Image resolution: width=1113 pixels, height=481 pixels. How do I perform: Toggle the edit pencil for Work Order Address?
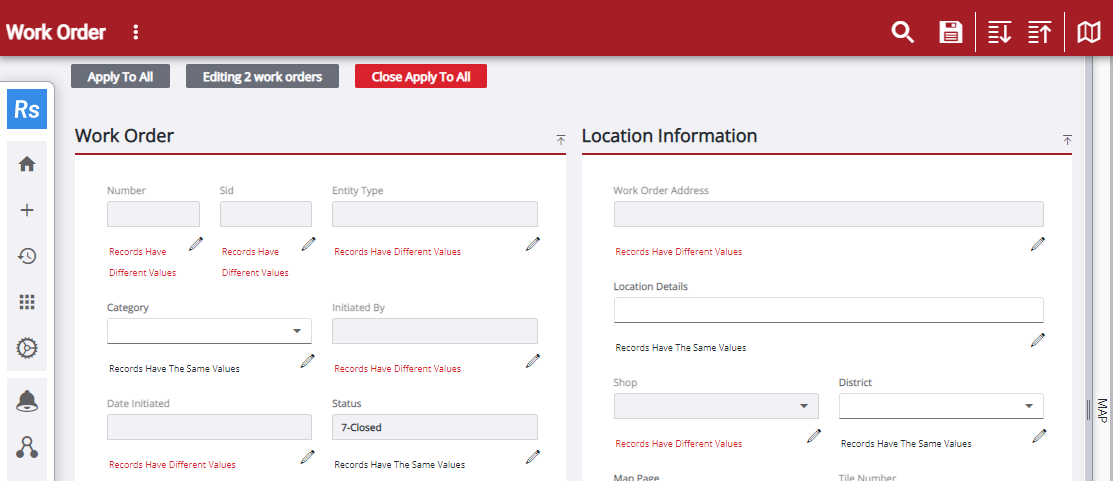tap(1038, 244)
